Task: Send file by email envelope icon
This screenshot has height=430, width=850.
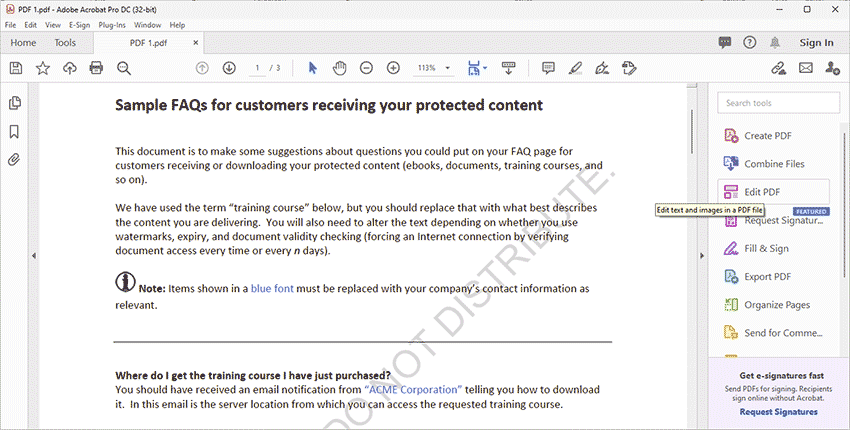Action: 806,68
